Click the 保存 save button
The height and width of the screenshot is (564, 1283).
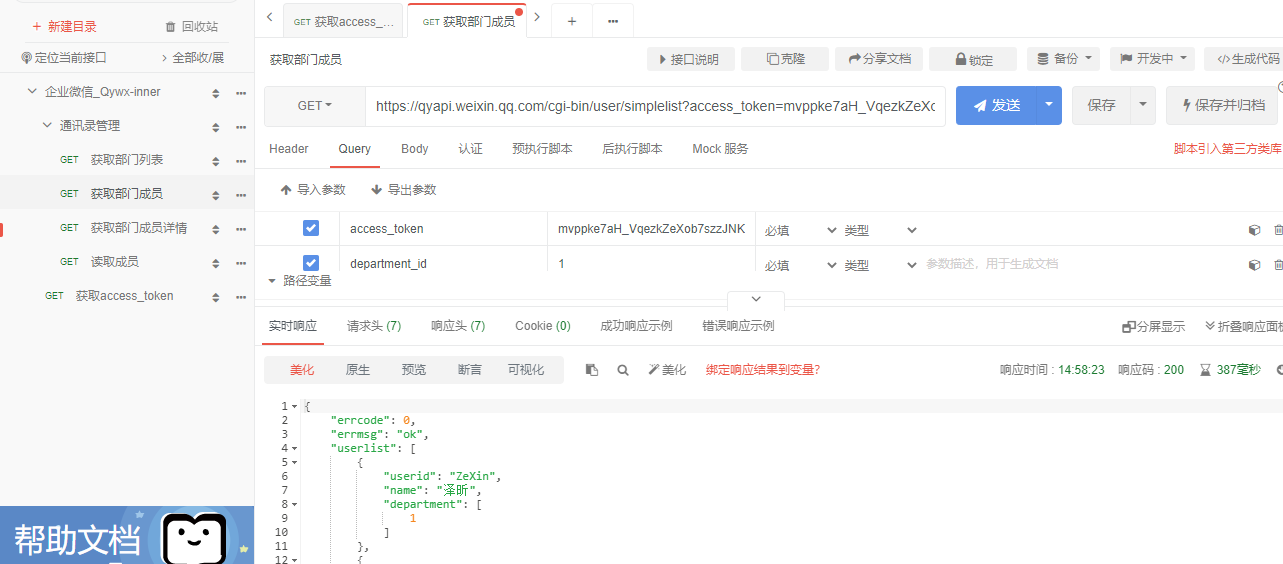coord(1101,105)
